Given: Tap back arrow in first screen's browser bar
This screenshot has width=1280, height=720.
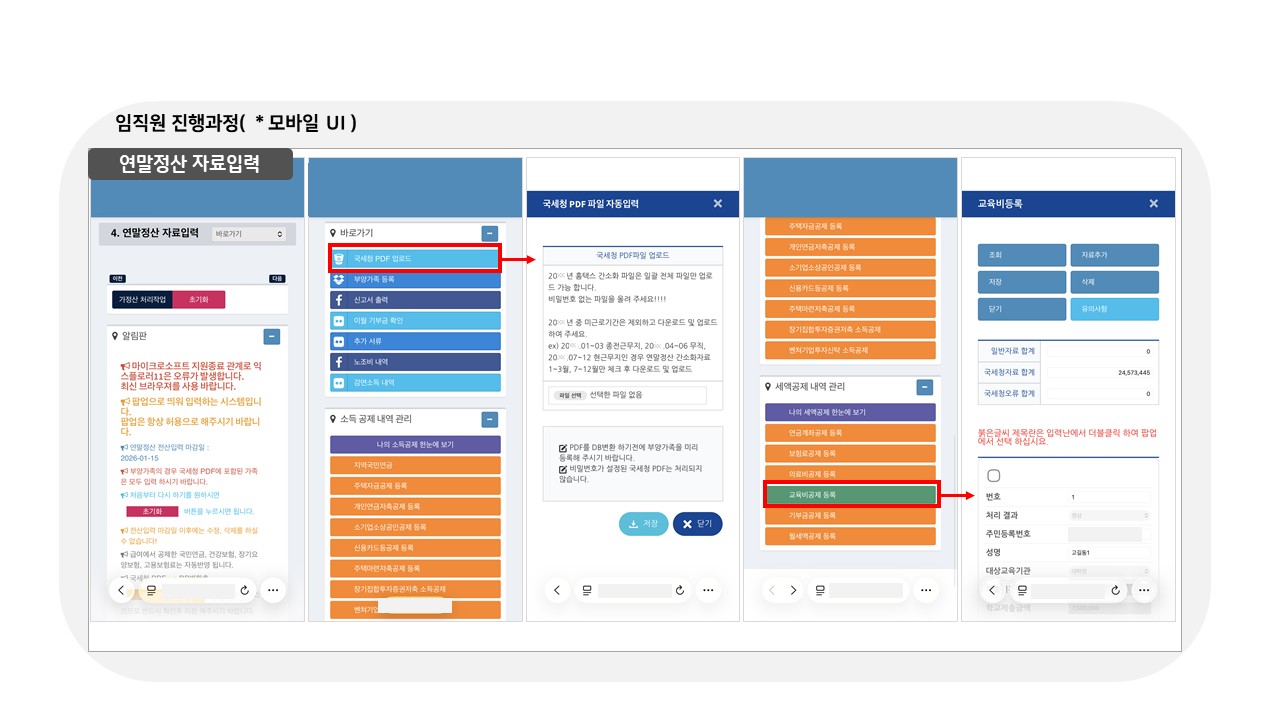Looking at the screenshot, I should 122,590.
